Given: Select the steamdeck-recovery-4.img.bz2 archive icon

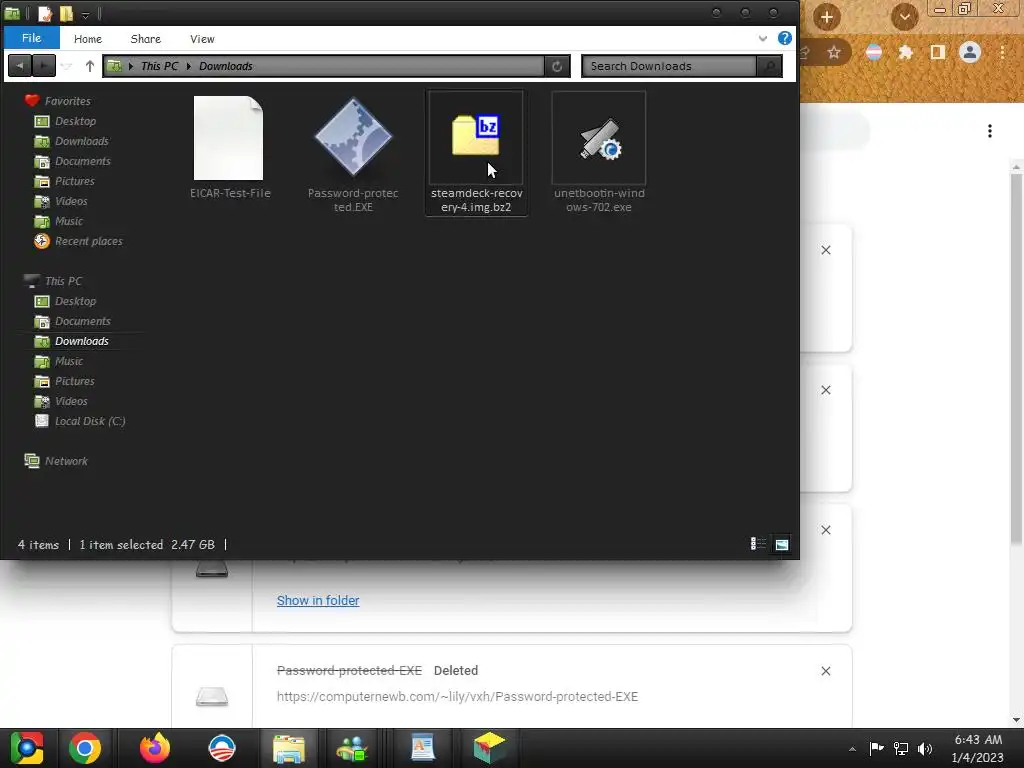Looking at the screenshot, I should [476, 135].
